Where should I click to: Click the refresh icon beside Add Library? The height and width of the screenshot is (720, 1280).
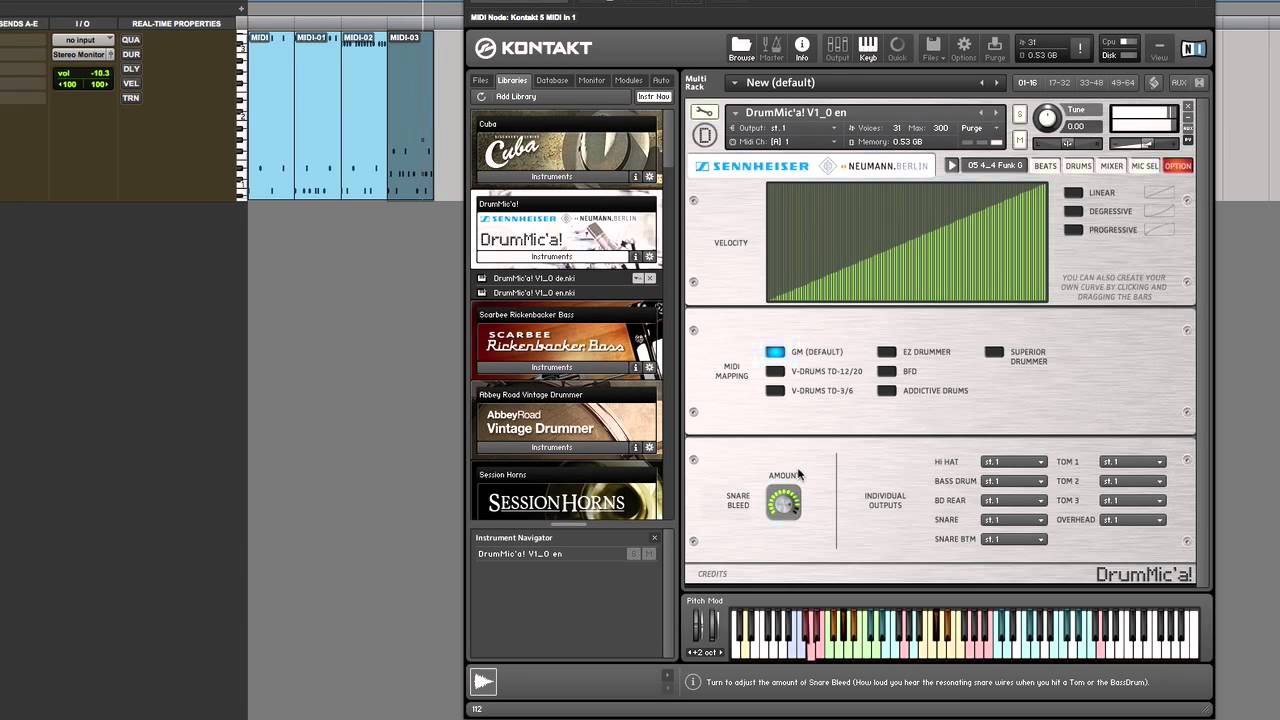point(481,97)
